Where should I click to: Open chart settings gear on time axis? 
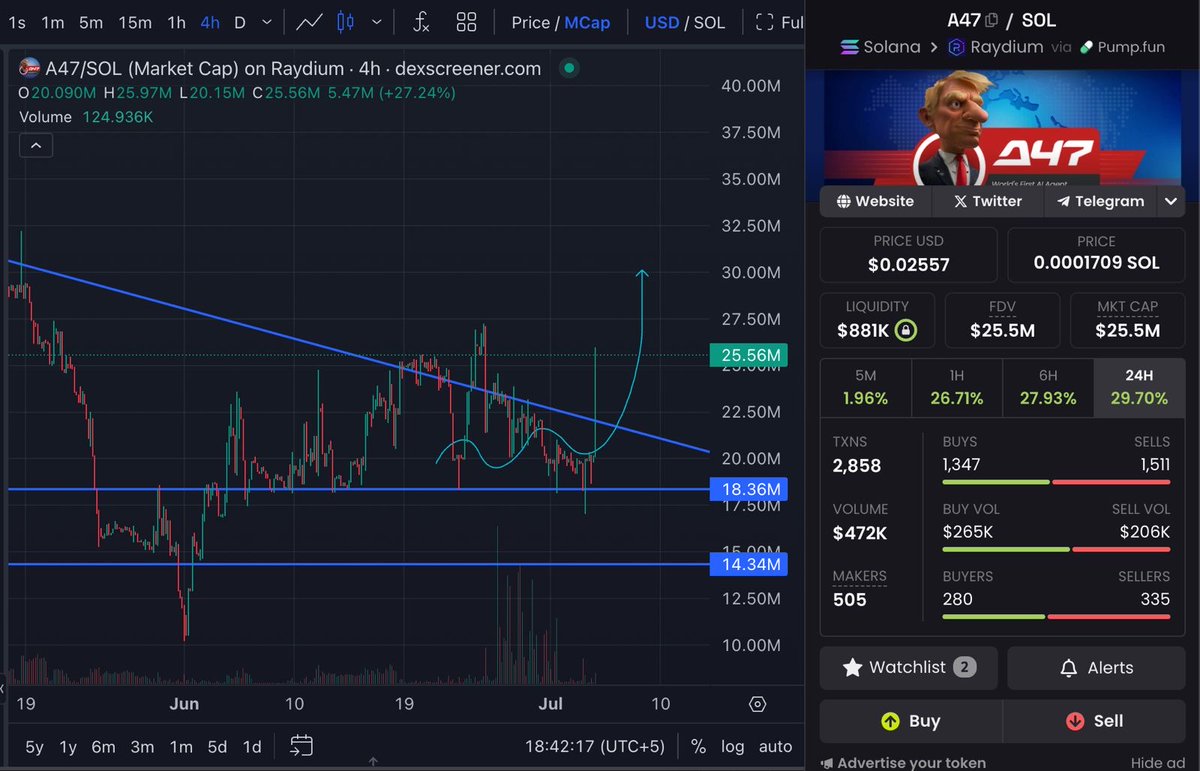(x=757, y=704)
